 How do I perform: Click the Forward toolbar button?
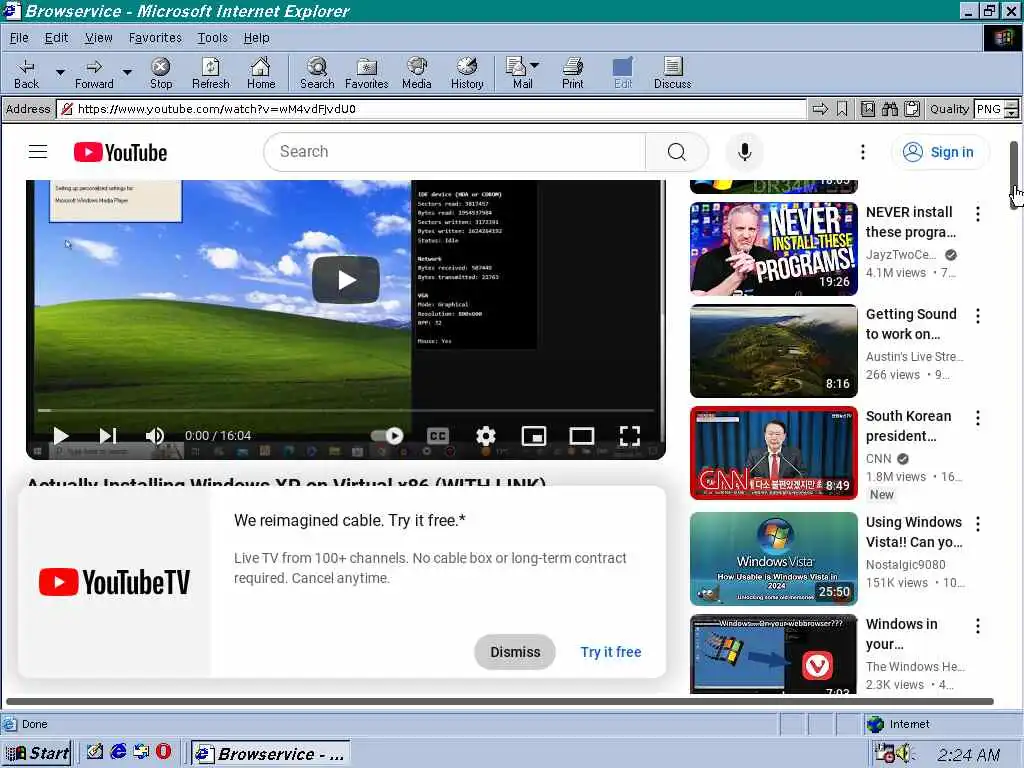point(94,73)
